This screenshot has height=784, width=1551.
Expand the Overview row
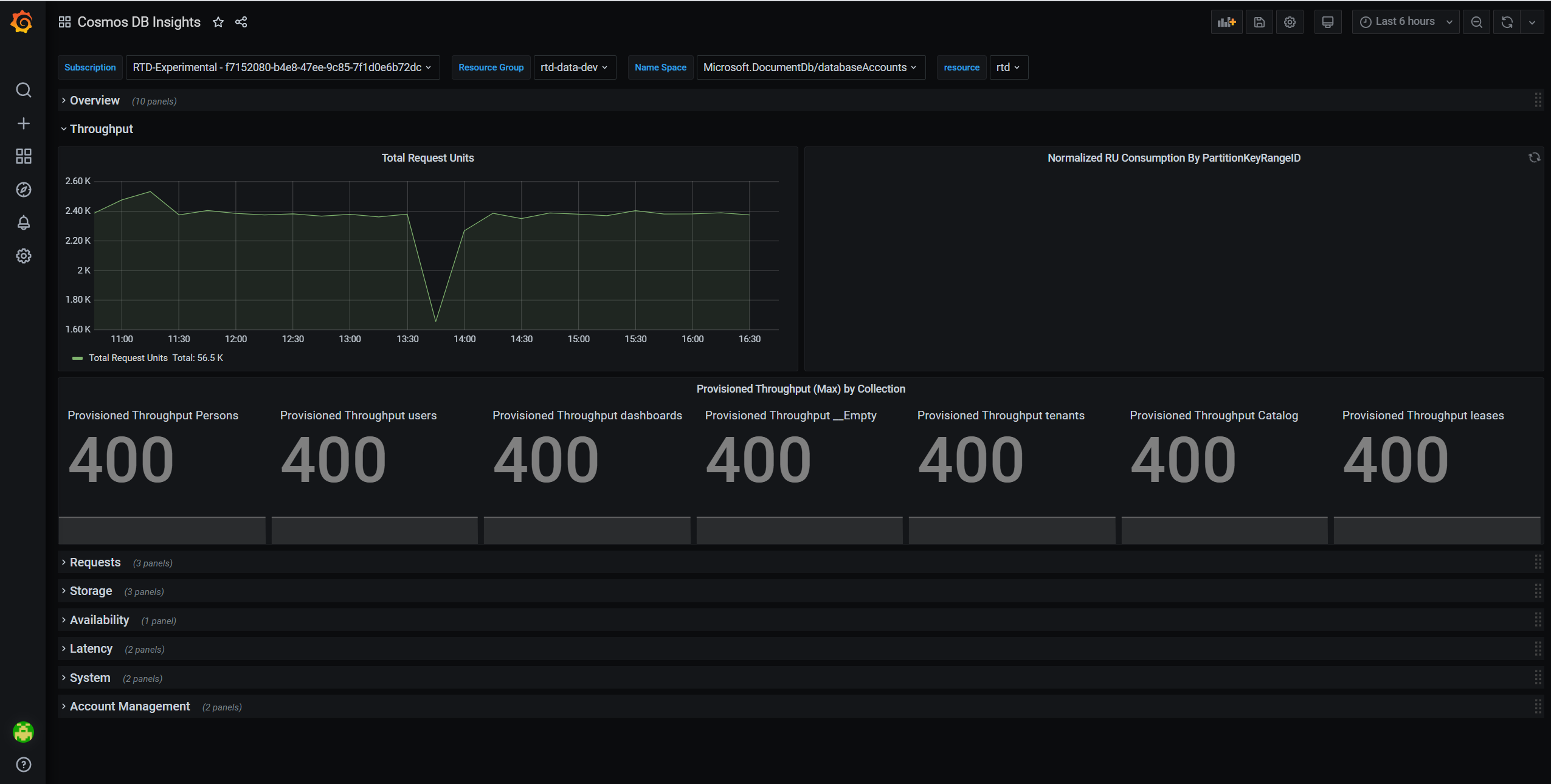[x=95, y=101]
